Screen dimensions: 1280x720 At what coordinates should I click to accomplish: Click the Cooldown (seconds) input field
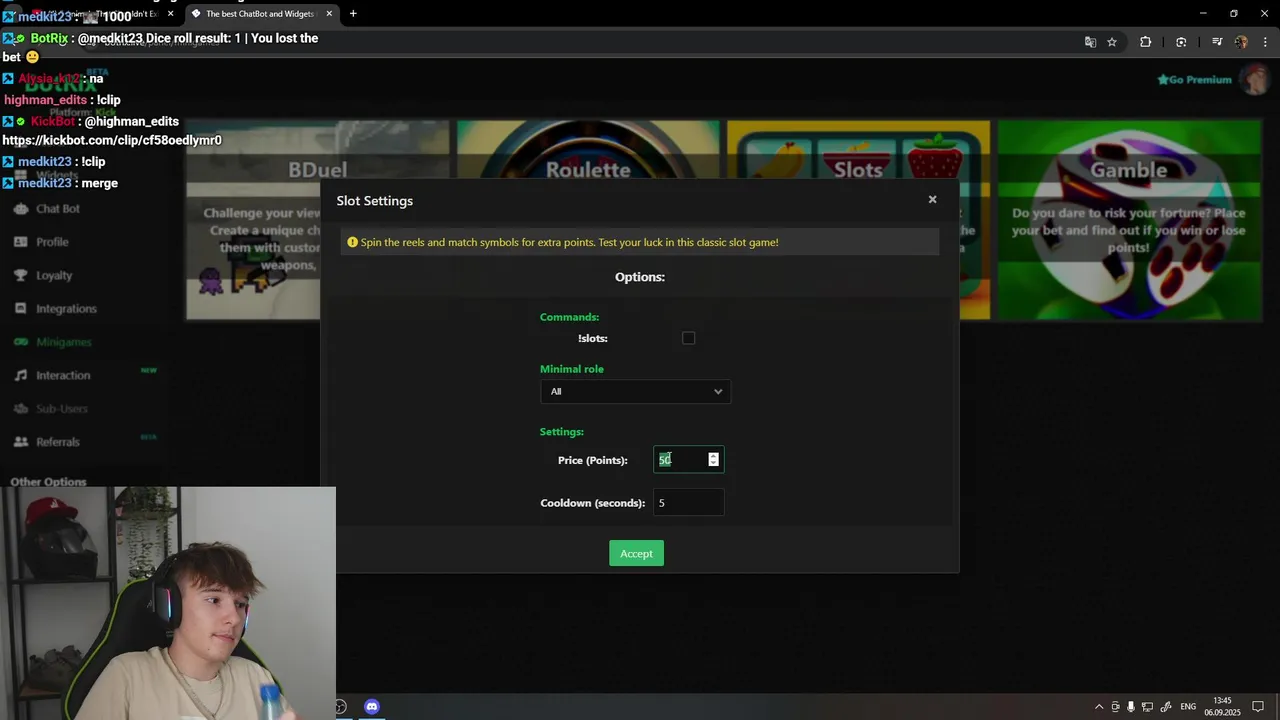coord(688,502)
